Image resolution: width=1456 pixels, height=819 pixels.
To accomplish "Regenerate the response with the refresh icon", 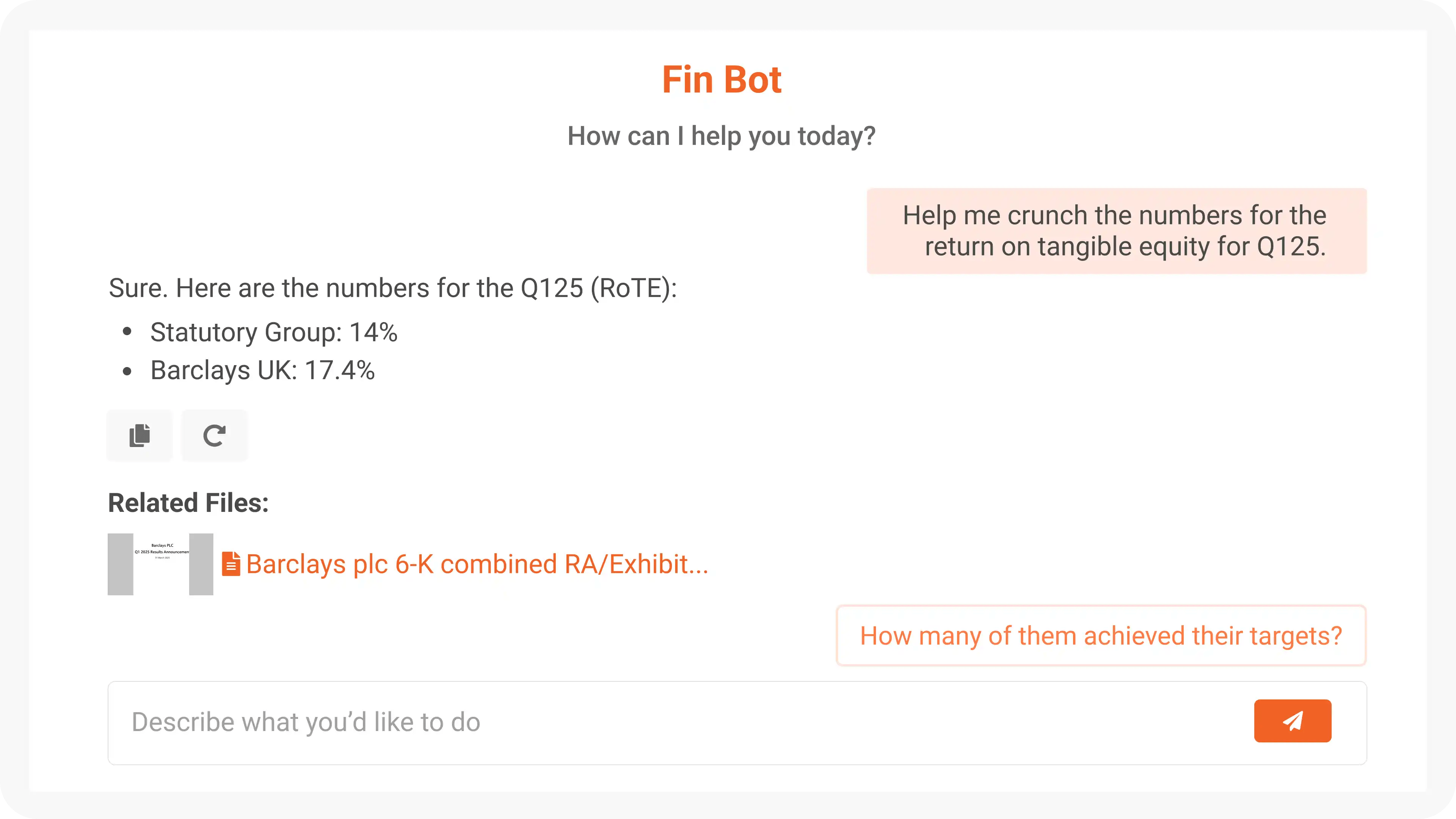I will coord(214,435).
